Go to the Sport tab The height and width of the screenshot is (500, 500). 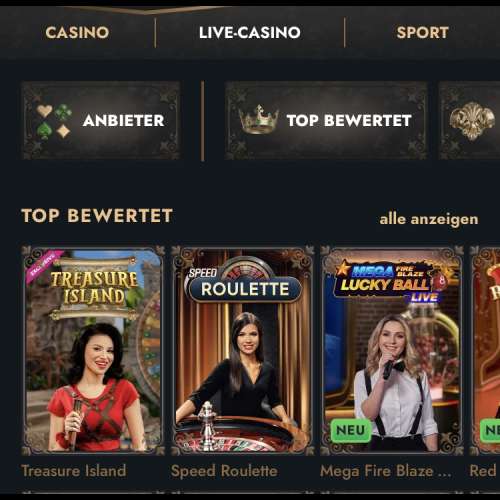(x=422, y=33)
